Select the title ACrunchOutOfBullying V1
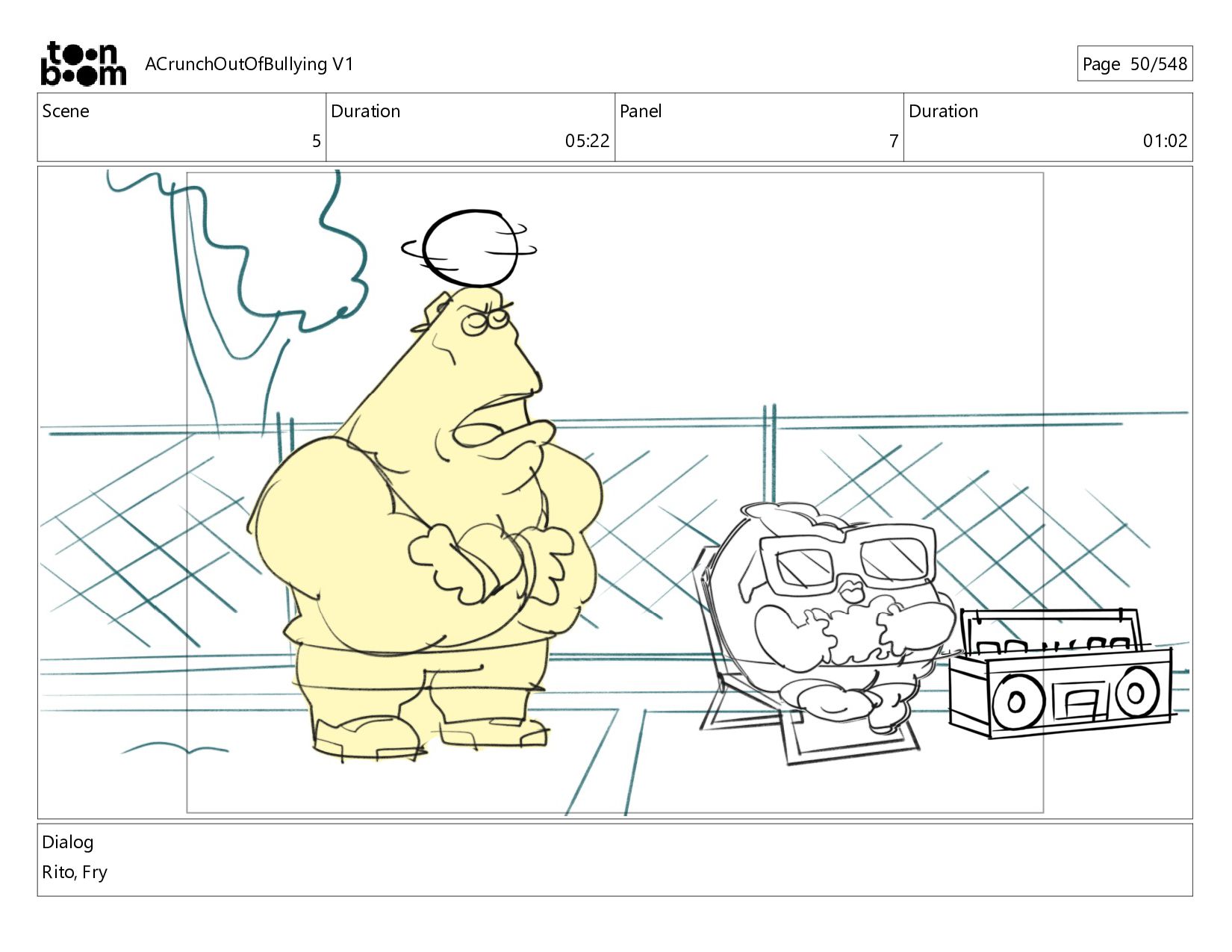The width and height of the screenshot is (1232, 952). [249, 64]
